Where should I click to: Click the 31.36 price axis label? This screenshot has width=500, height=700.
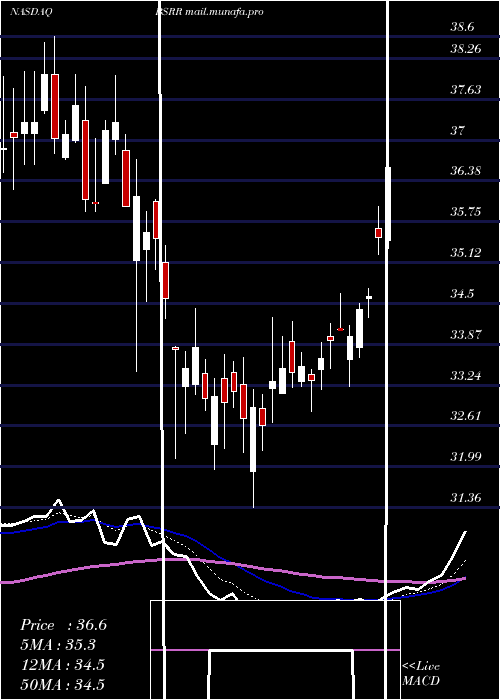coord(466,497)
